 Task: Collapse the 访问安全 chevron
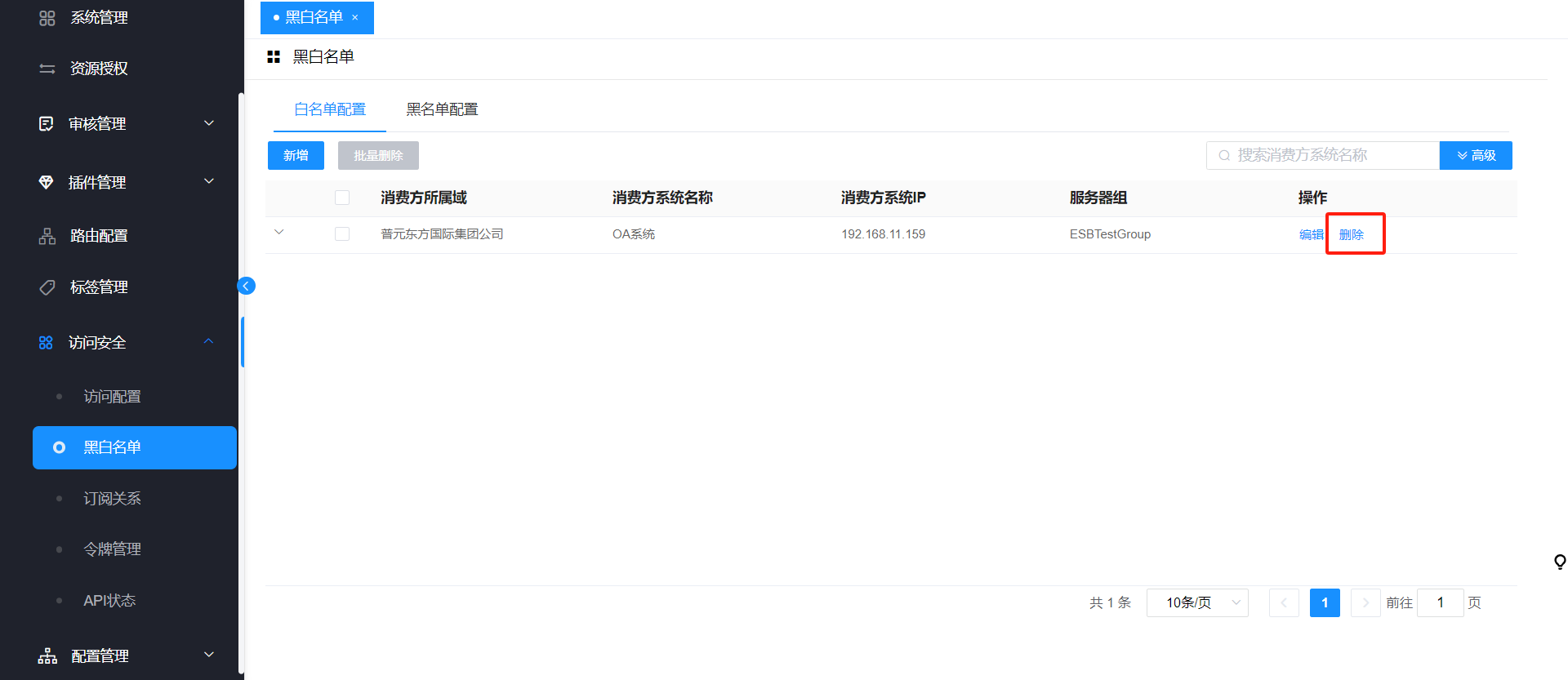209,341
